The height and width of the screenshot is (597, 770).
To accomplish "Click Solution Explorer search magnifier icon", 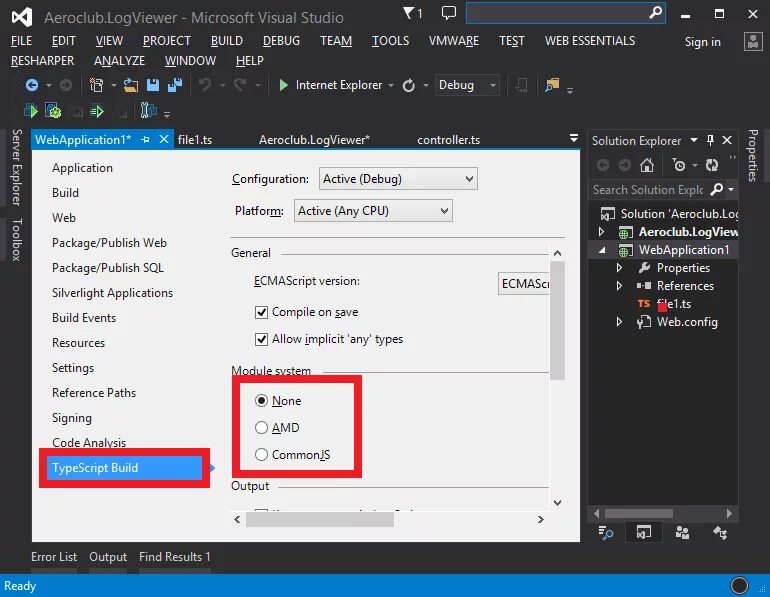I will pos(717,190).
